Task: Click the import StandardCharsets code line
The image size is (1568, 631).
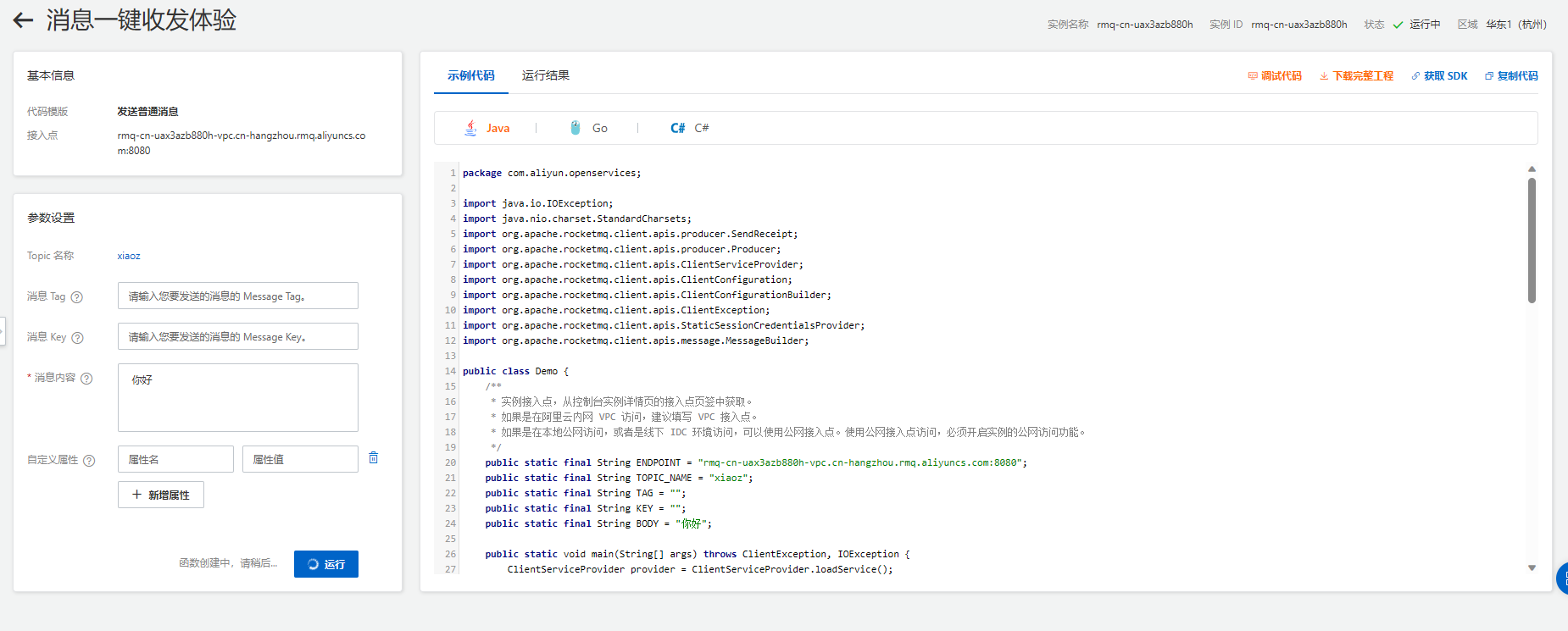Action: coord(577,219)
